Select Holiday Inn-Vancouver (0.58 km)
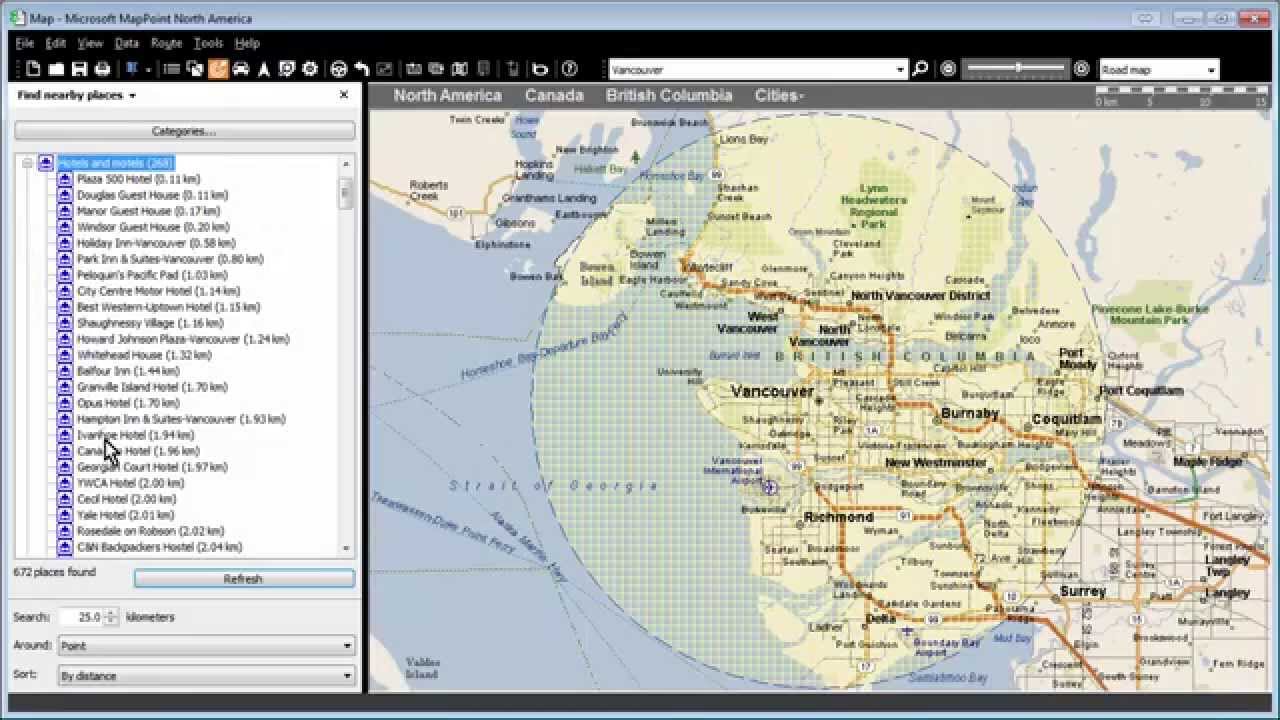This screenshot has width=1280, height=720. tap(156, 243)
